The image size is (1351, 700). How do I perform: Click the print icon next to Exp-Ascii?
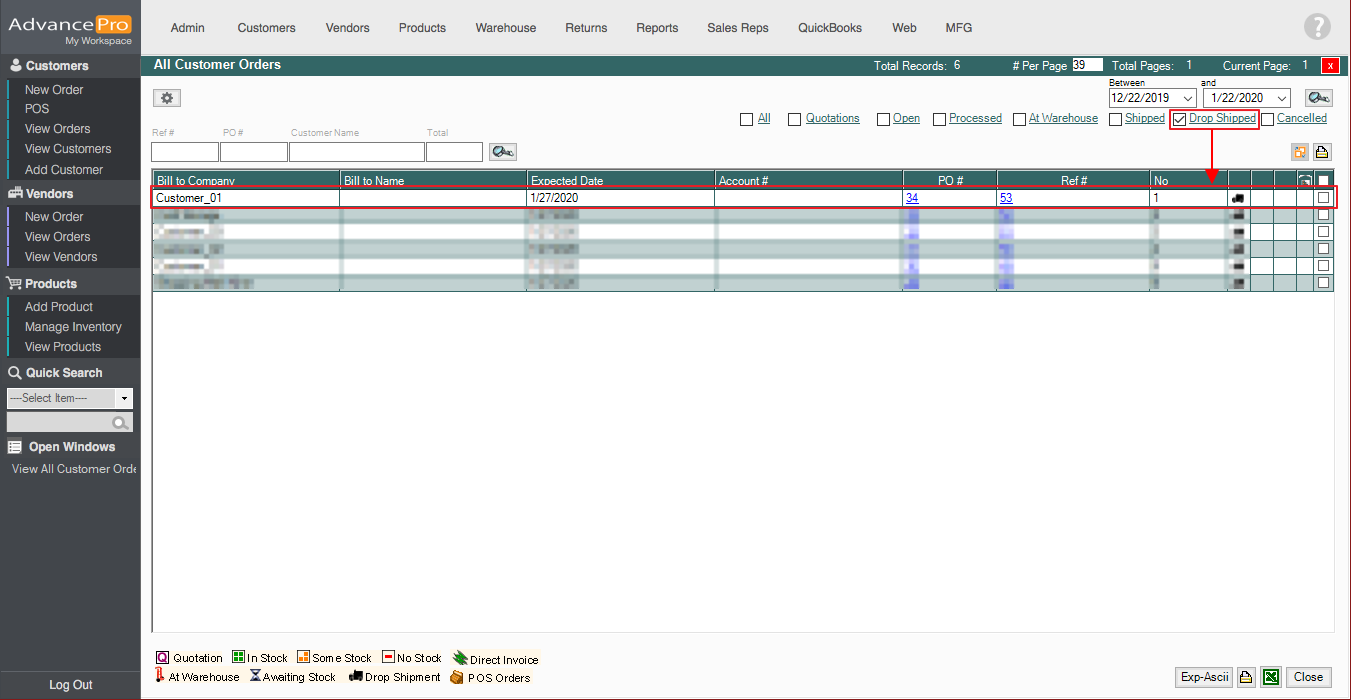(x=1246, y=677)
